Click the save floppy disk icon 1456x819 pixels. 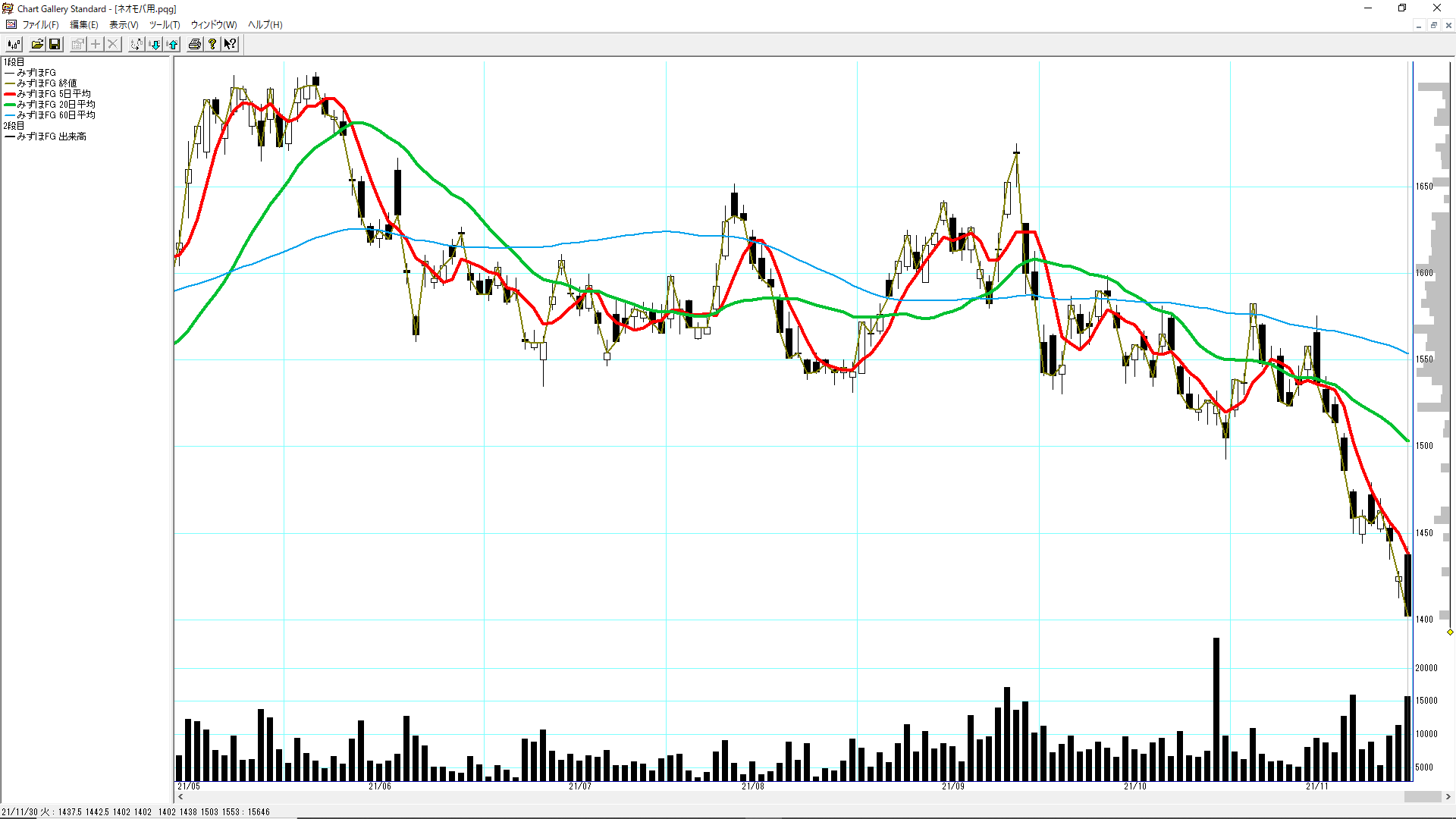coord(55,44)
